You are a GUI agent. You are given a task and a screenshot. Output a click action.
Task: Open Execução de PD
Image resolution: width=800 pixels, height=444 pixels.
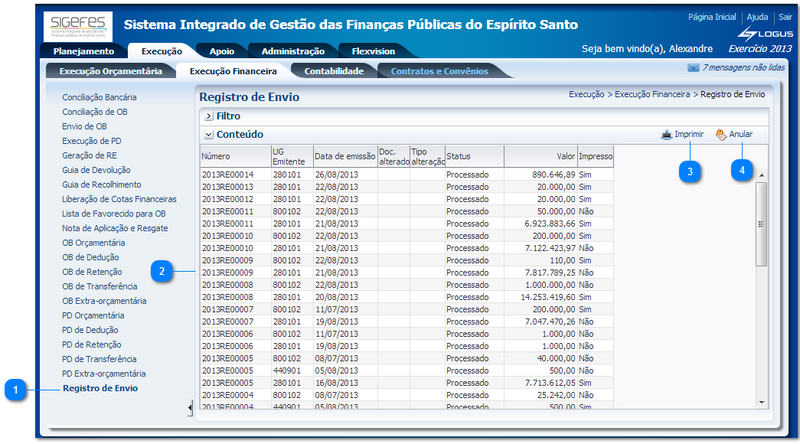click(92, 141)
